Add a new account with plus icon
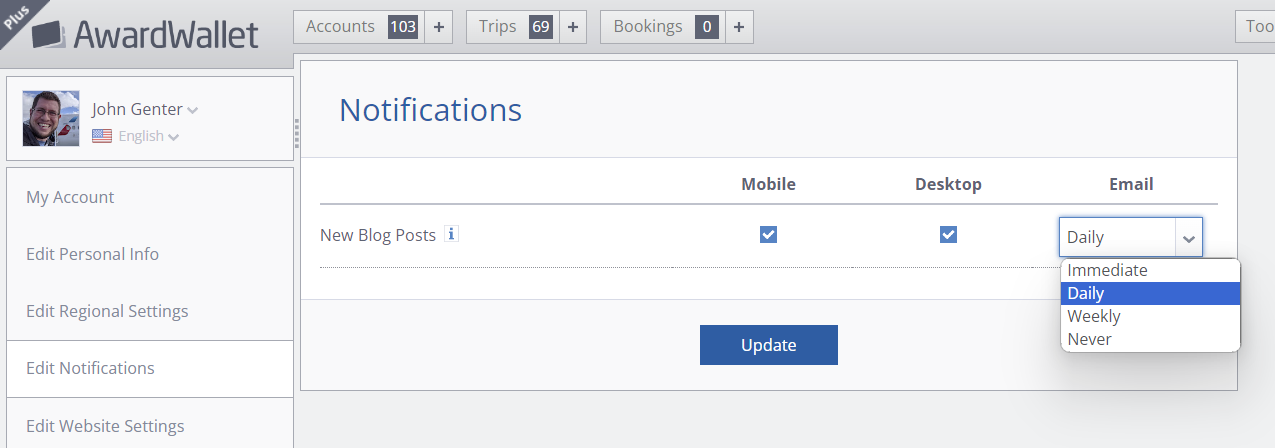The height and width of the screenshot is (448, 1275). click(x=438, y=27)
